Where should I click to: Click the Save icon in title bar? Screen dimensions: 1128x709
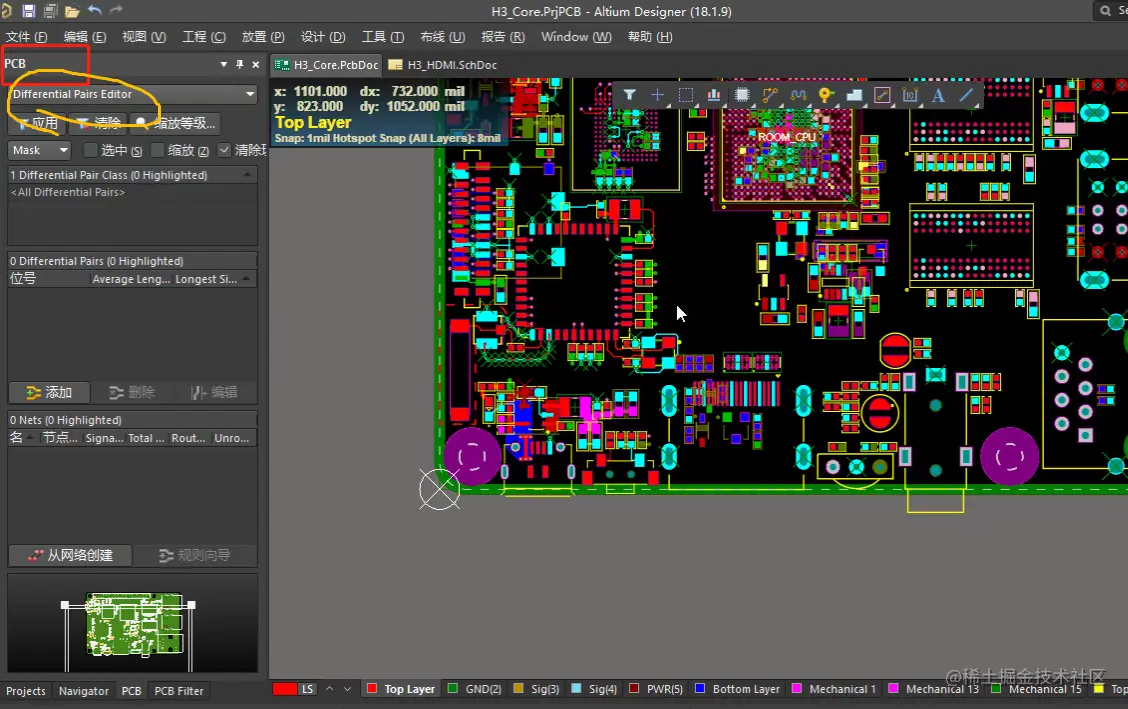[28, 11]
